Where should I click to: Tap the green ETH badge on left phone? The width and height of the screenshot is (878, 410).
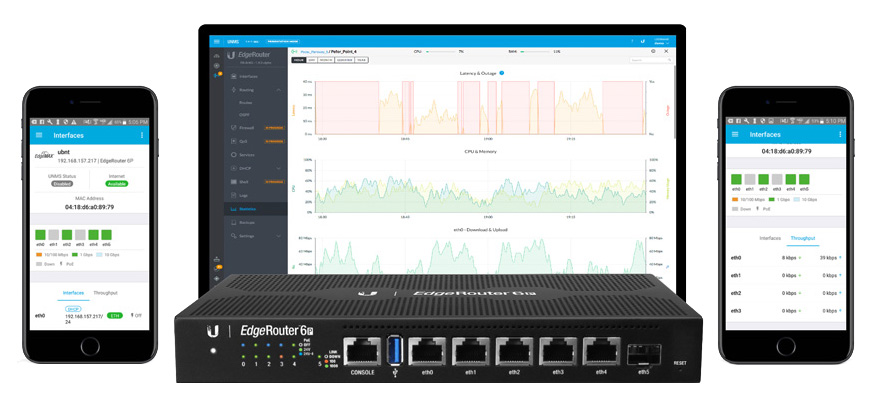[115, 315]
